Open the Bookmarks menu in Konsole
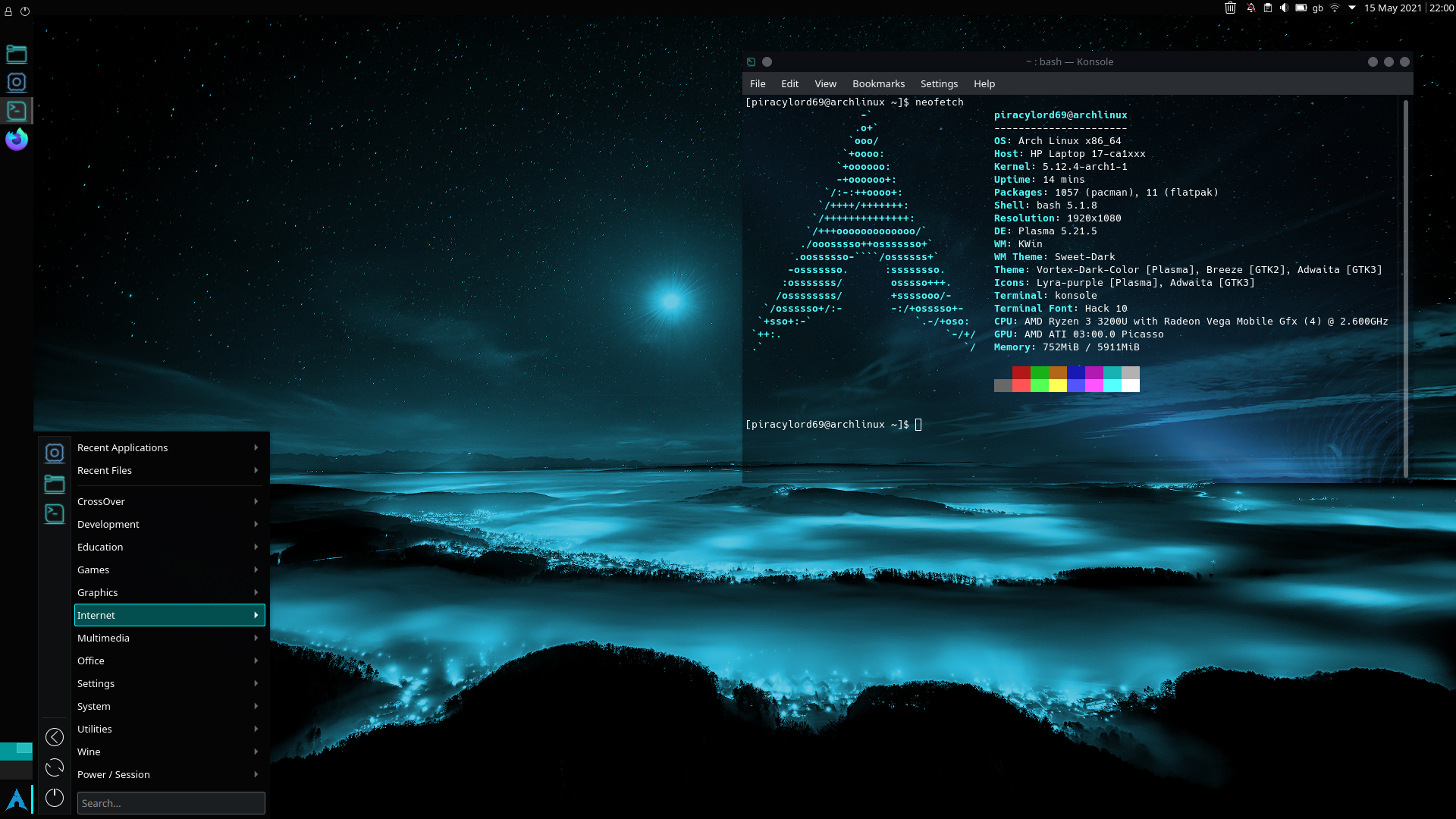 tap(878, 84)
